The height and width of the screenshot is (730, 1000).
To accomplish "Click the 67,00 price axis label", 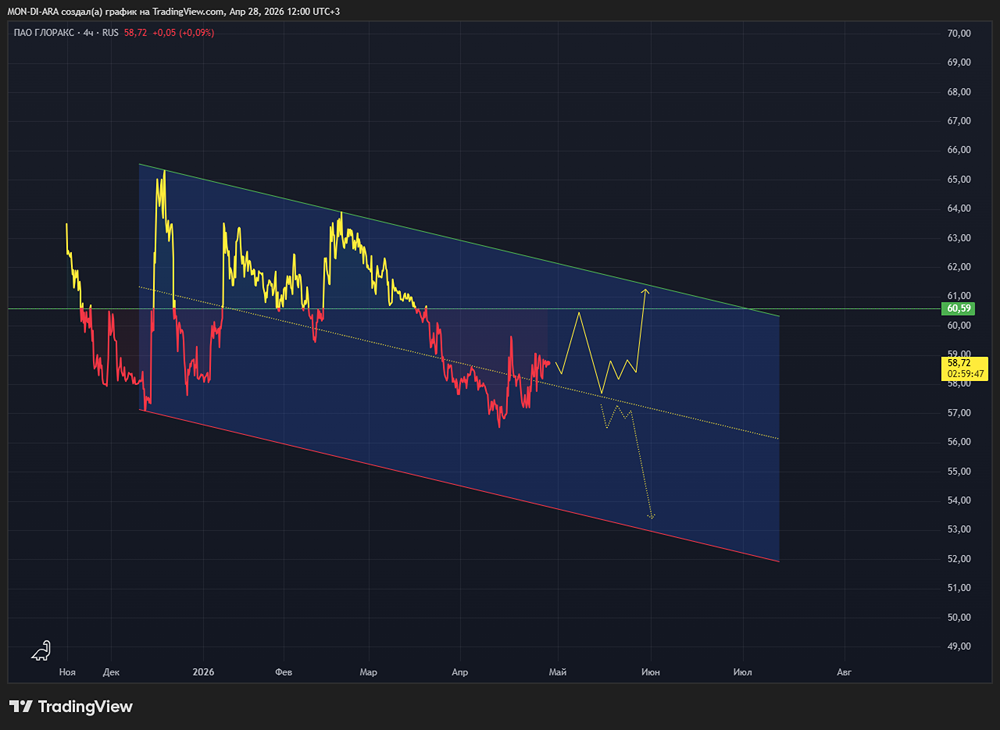I will 959,120.
